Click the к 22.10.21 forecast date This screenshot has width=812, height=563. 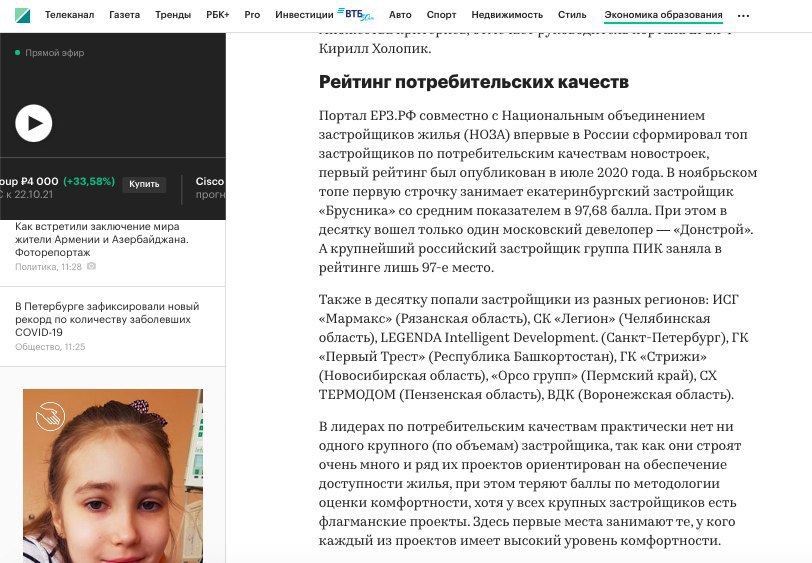(30, 195)
